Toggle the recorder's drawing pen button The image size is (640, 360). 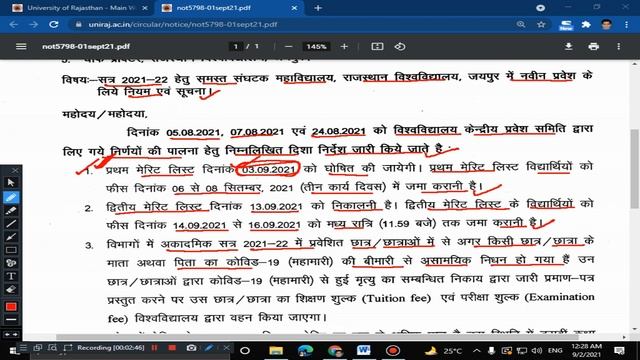coord(209,348)
